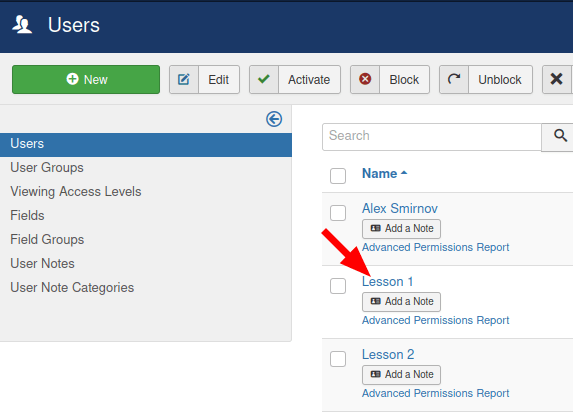Open User Notes in the sidebar
This screenshot has width=573, height=412.
42,264
